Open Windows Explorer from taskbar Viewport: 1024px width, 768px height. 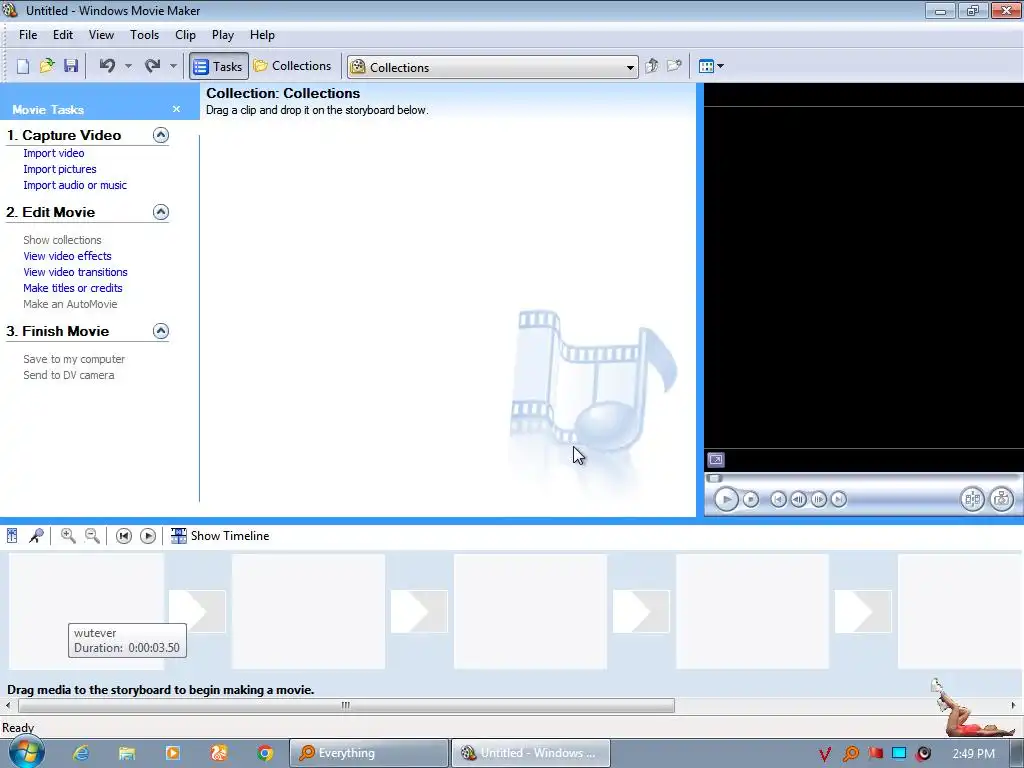pyautogui.click(x=127, y=753)
